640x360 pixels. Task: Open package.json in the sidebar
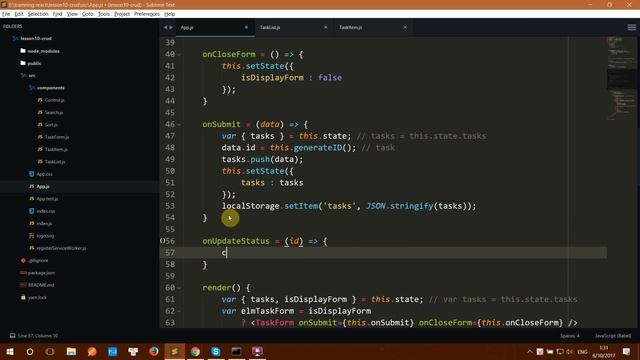click(x=41, y=273)
